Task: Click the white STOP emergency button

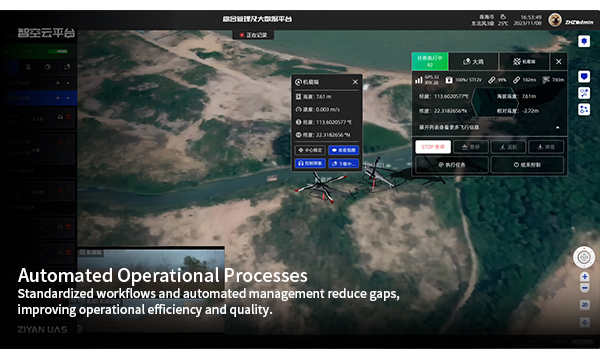Action: click(433, 147)
